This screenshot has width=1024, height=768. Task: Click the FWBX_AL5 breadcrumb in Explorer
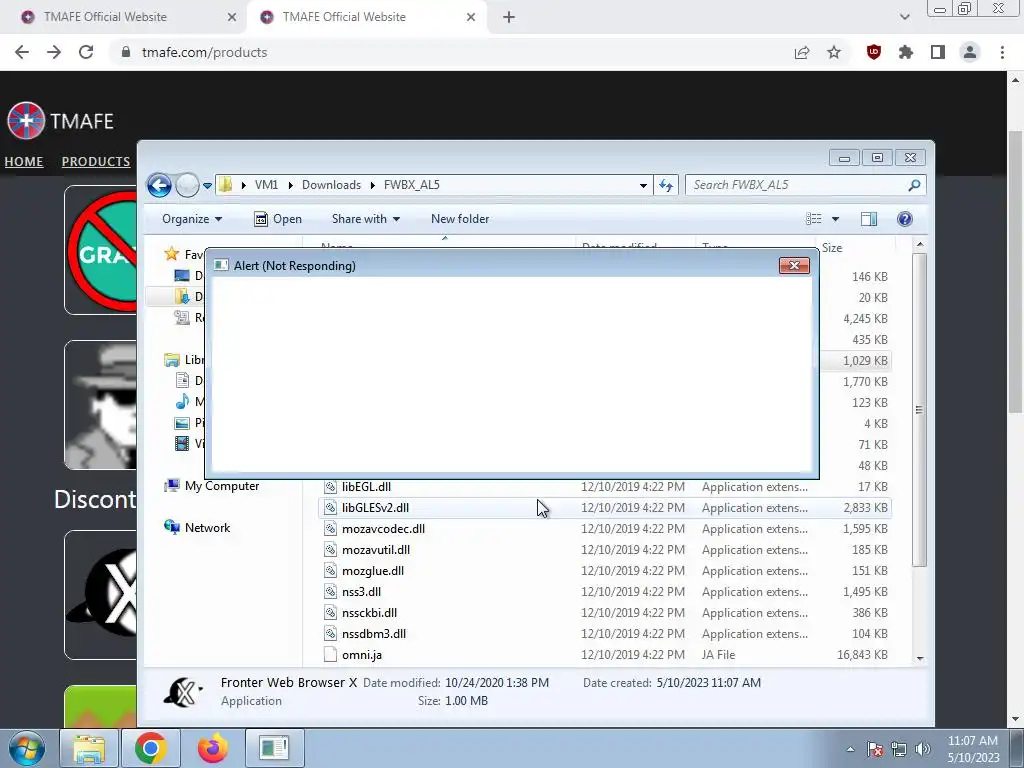click(x=411, y=185)
